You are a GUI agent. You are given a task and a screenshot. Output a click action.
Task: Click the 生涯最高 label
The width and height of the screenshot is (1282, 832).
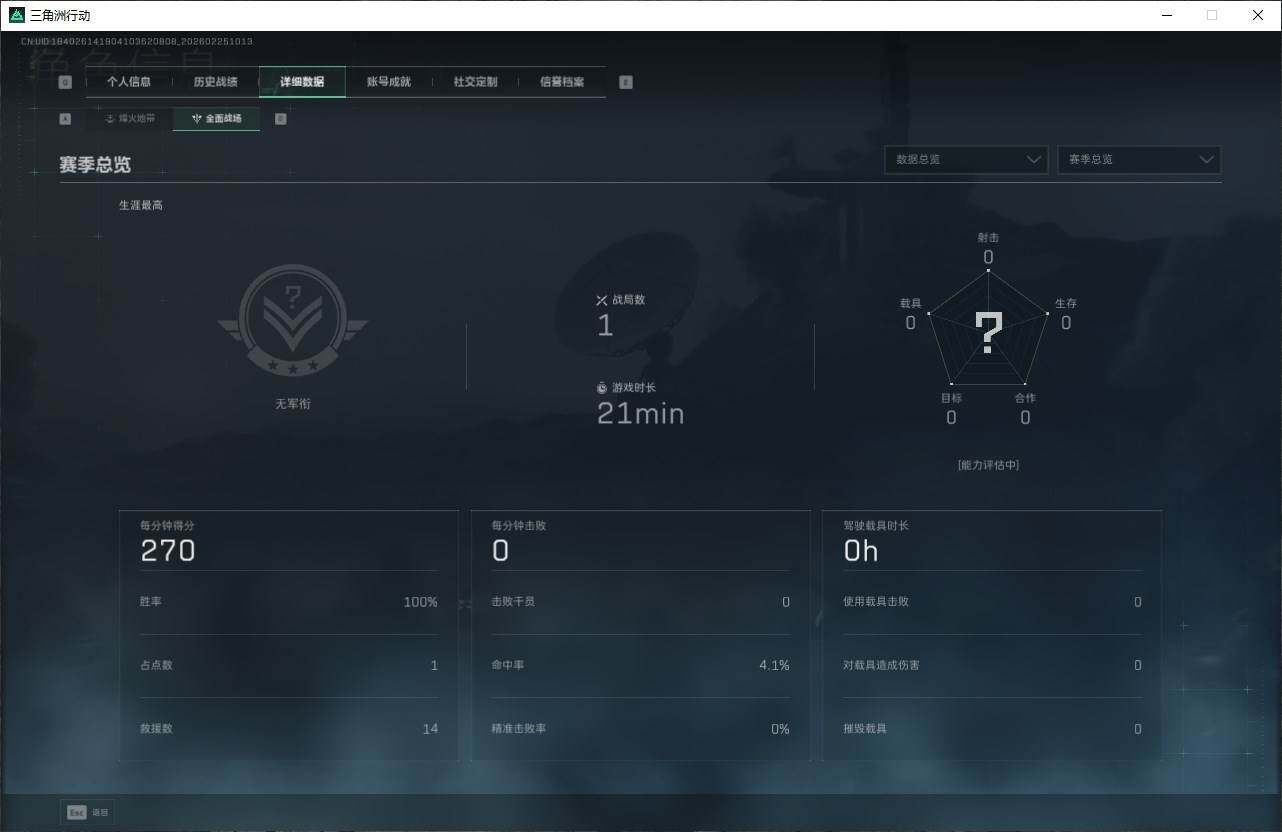[141, 205]
